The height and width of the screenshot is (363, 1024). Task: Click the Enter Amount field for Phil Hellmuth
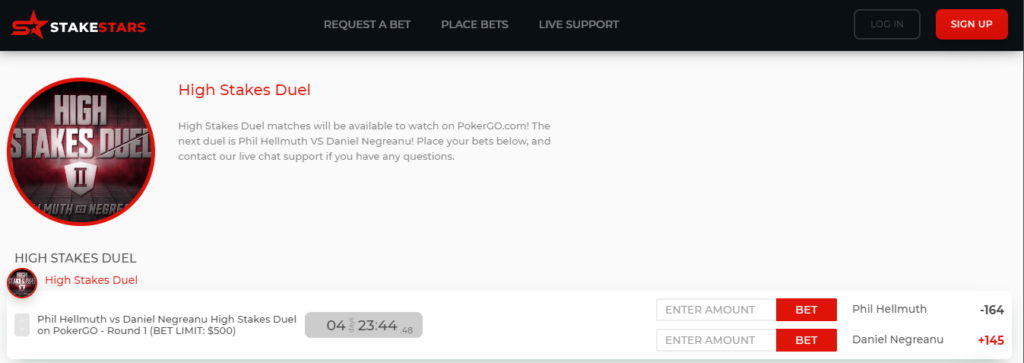[x=716, y=309]
